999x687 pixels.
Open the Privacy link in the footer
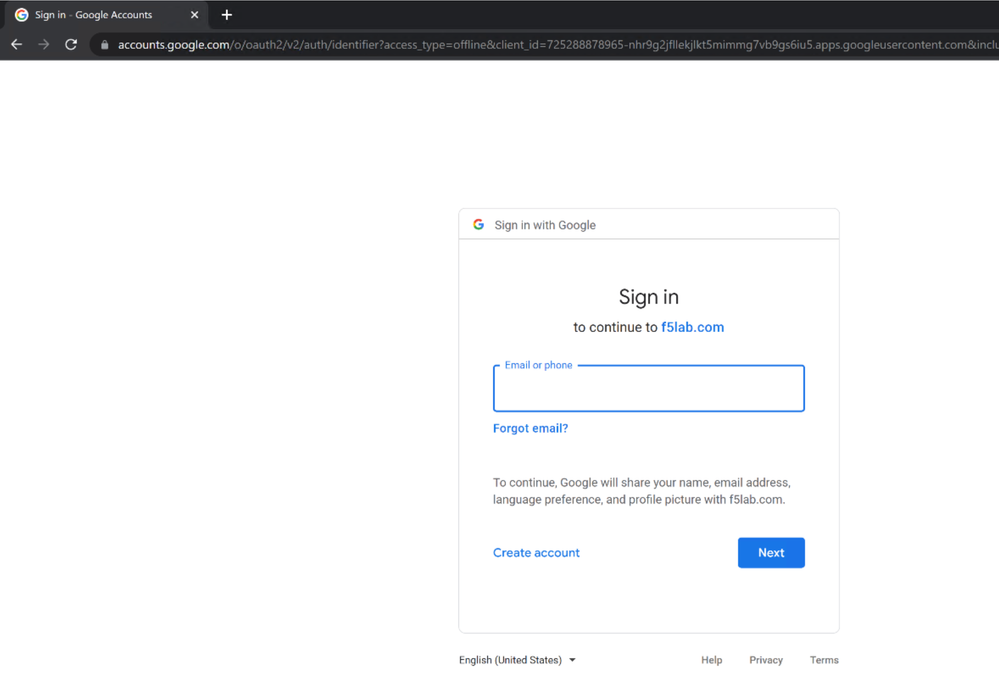coord(766,660)
